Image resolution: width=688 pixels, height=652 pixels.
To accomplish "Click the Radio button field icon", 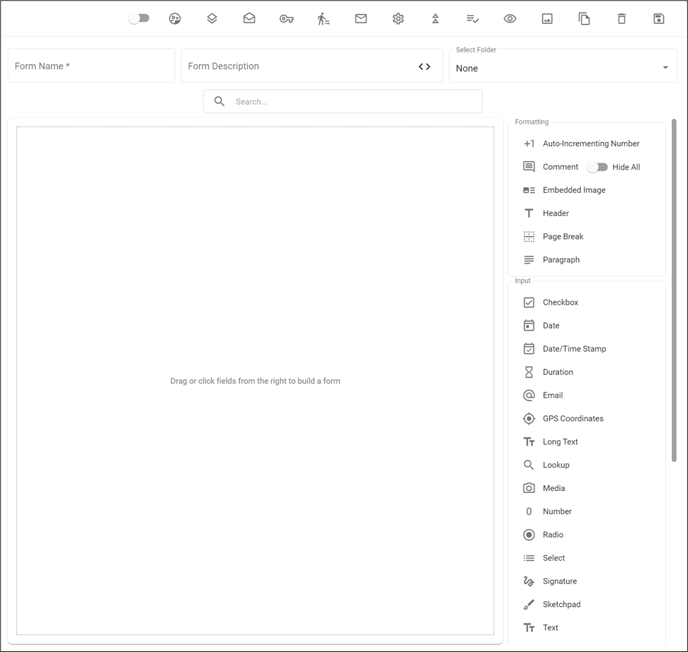I will [529, 535].
